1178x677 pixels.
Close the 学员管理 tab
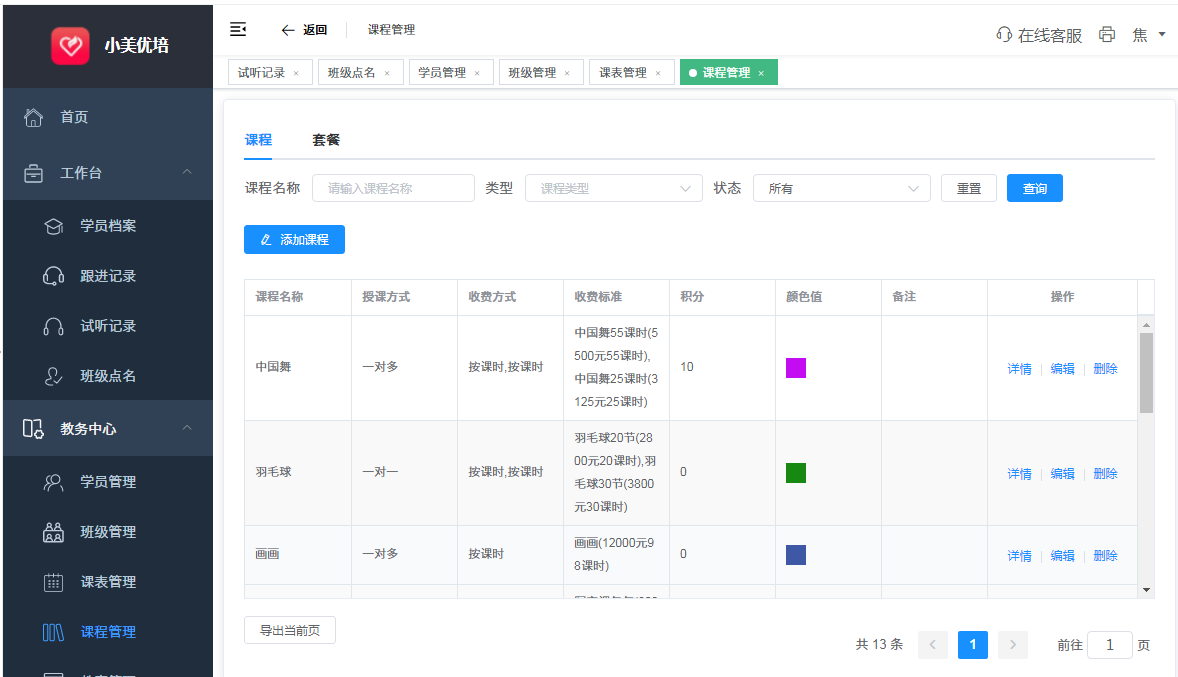pos(477,73)
